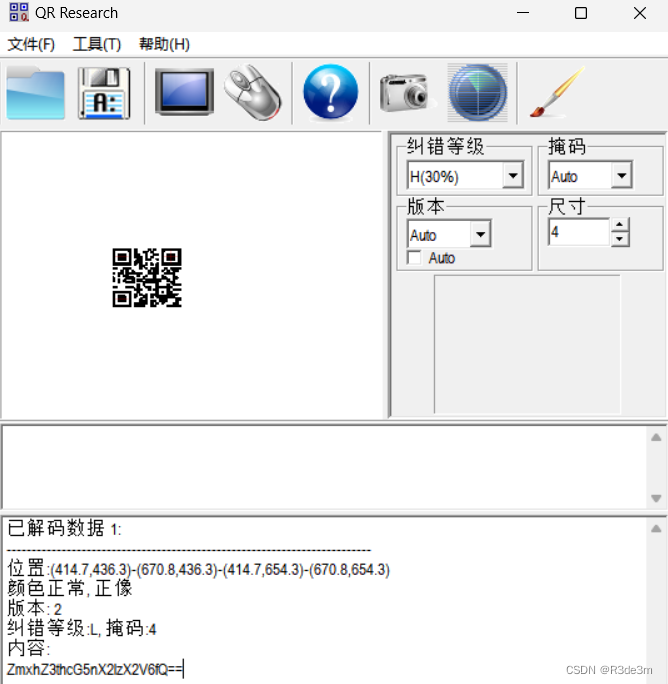
Task: Click inside the 尺寸 value field
Action: (579, 232)
